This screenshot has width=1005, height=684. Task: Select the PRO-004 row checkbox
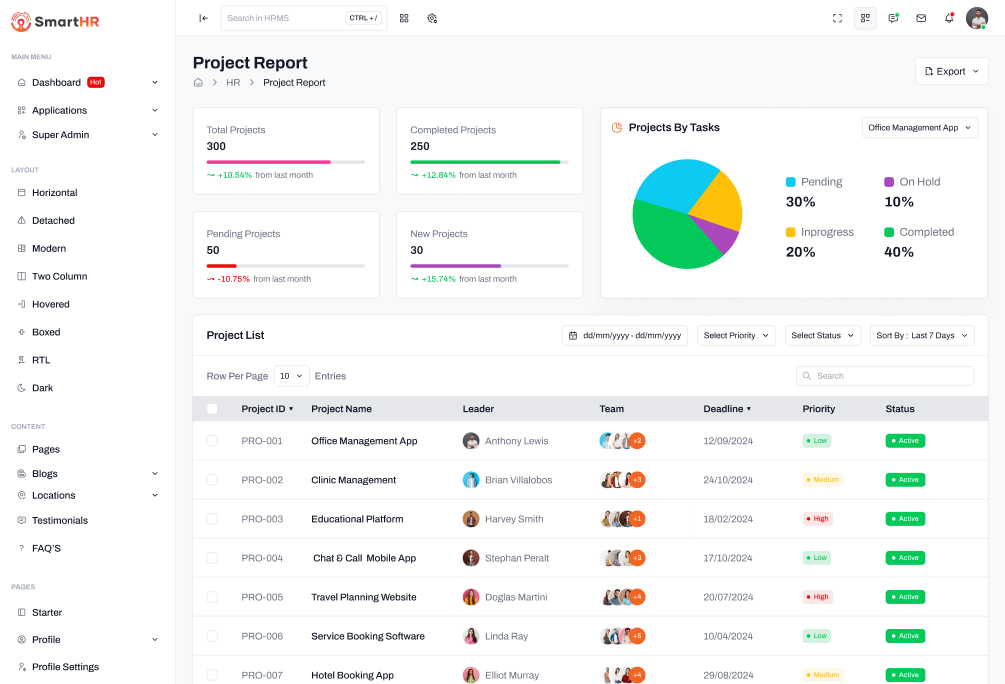point(212,558)
